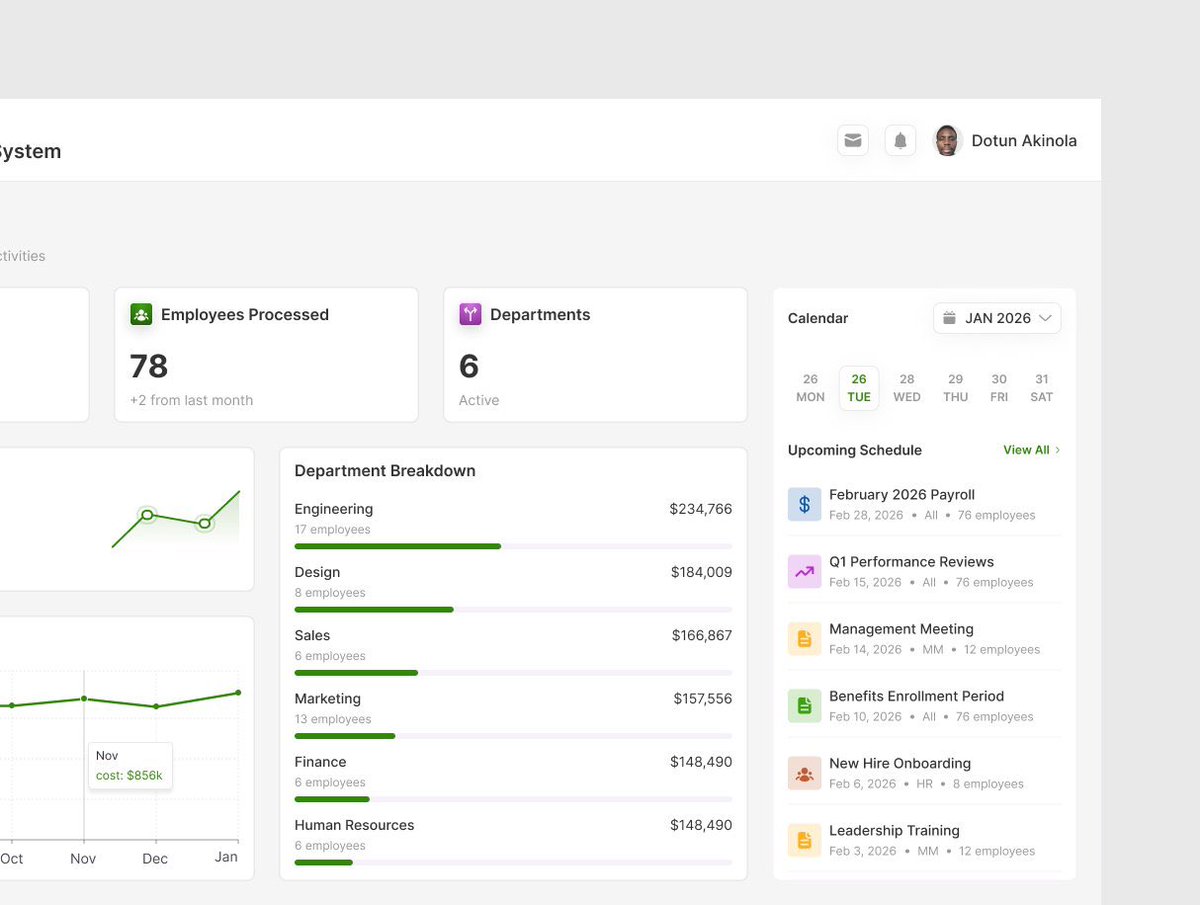The width and height of the screenshot is (1200, 905).
Task: Click the Dec axis label
Action: [x=155, y=859]
